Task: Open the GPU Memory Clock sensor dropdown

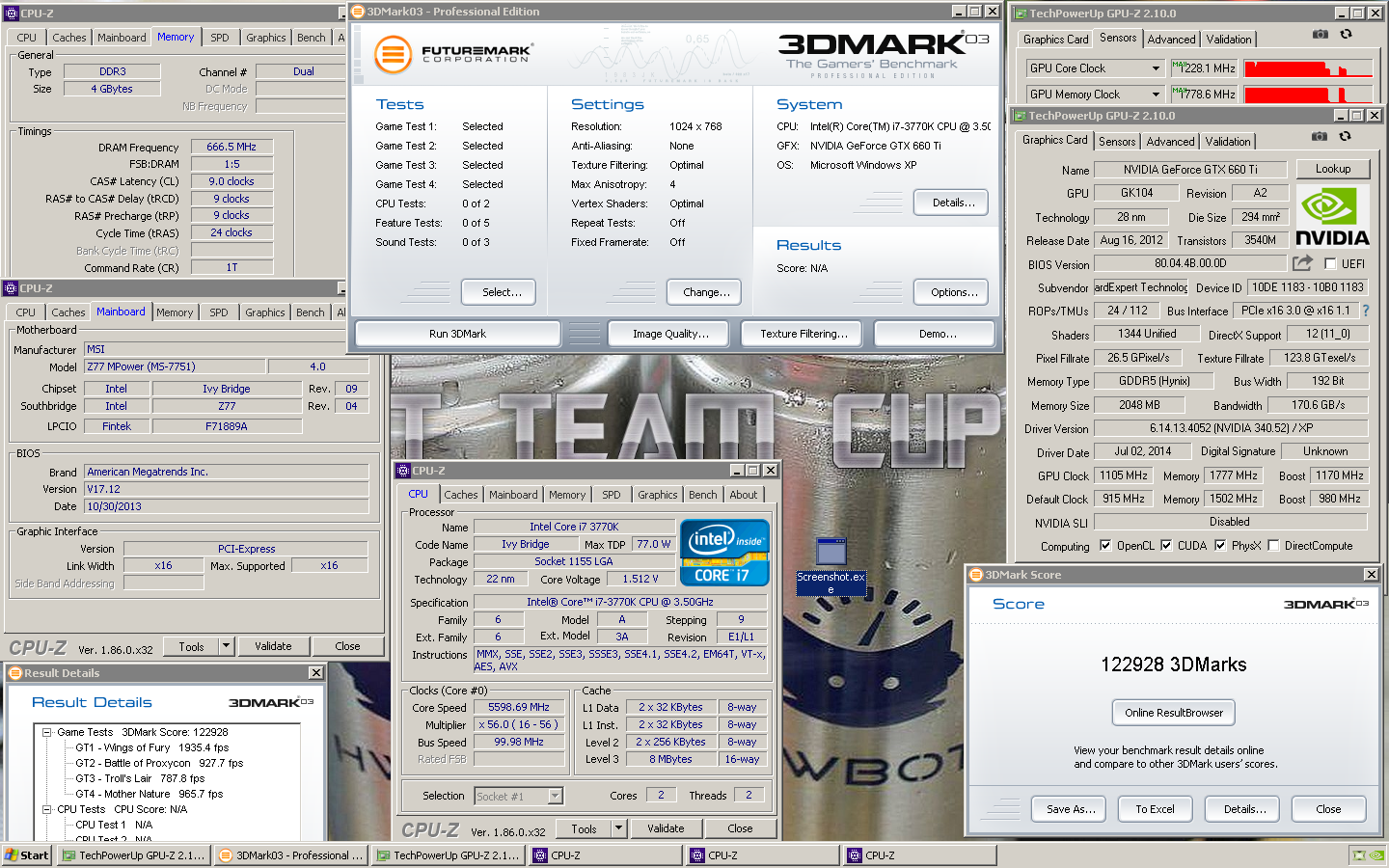Action: click(x=1156, y=95)
